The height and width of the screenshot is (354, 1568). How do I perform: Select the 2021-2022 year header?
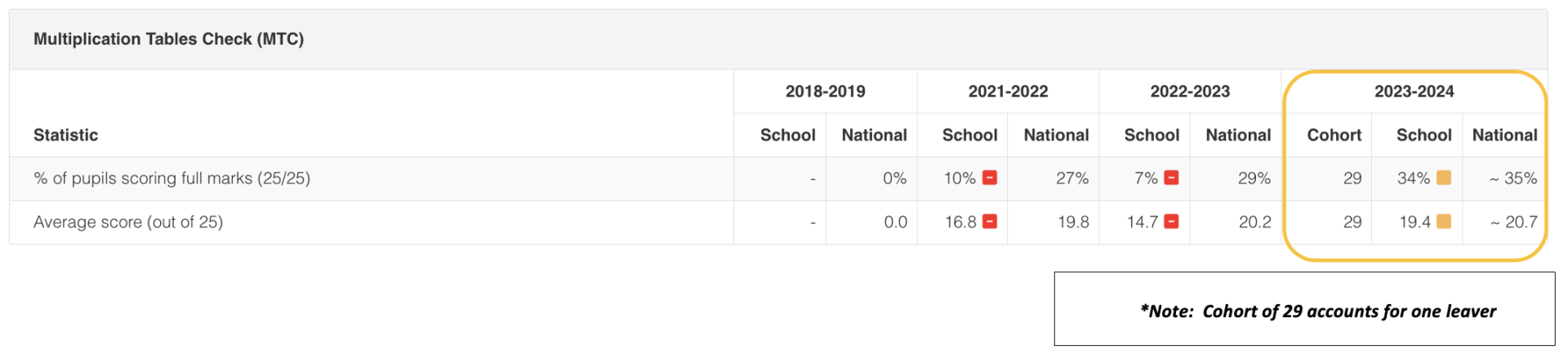click(x=1009, y=92)
